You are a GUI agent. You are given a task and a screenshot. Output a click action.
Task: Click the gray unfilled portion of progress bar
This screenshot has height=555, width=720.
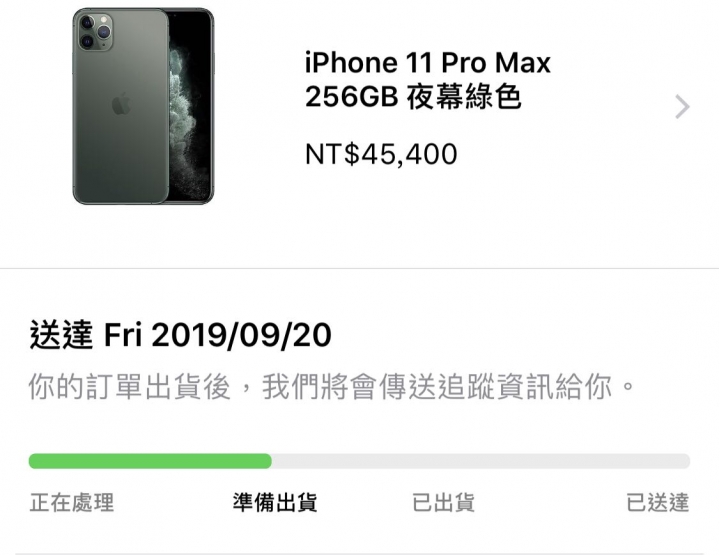click(481, 461)
